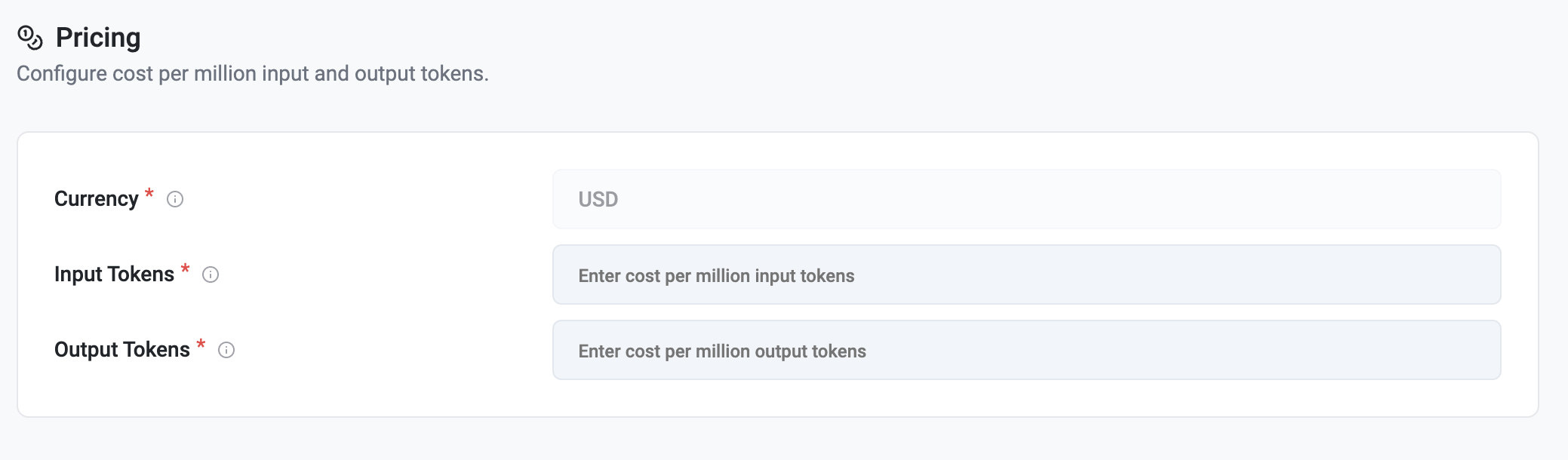This screenshot has width=1568, height=460.
Task: Click the "Enter cost per million output tokens" placeholder
Action: [722, 351]
